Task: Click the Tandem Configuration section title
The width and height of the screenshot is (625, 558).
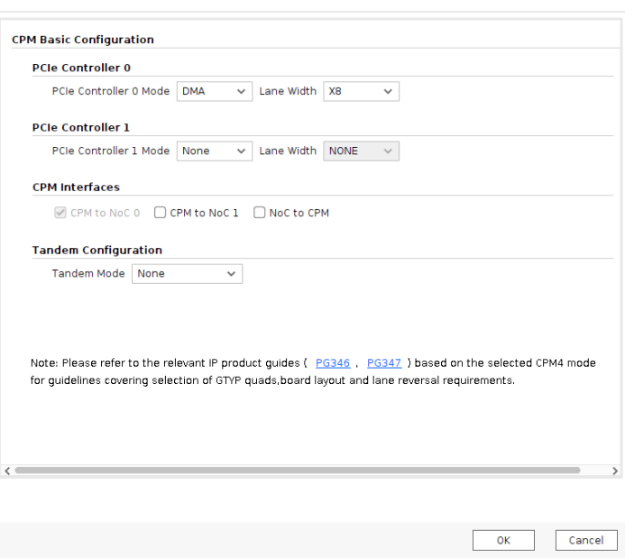Action: click(97, 250)
